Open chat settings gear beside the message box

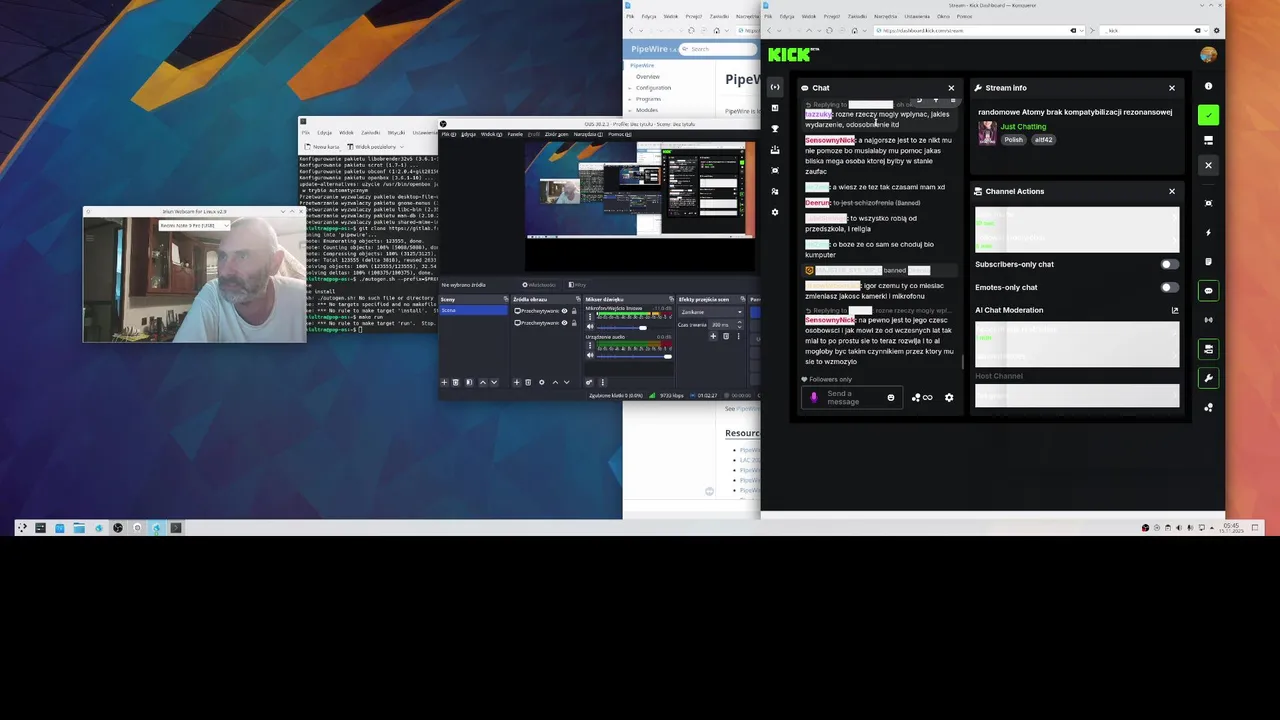949,398
